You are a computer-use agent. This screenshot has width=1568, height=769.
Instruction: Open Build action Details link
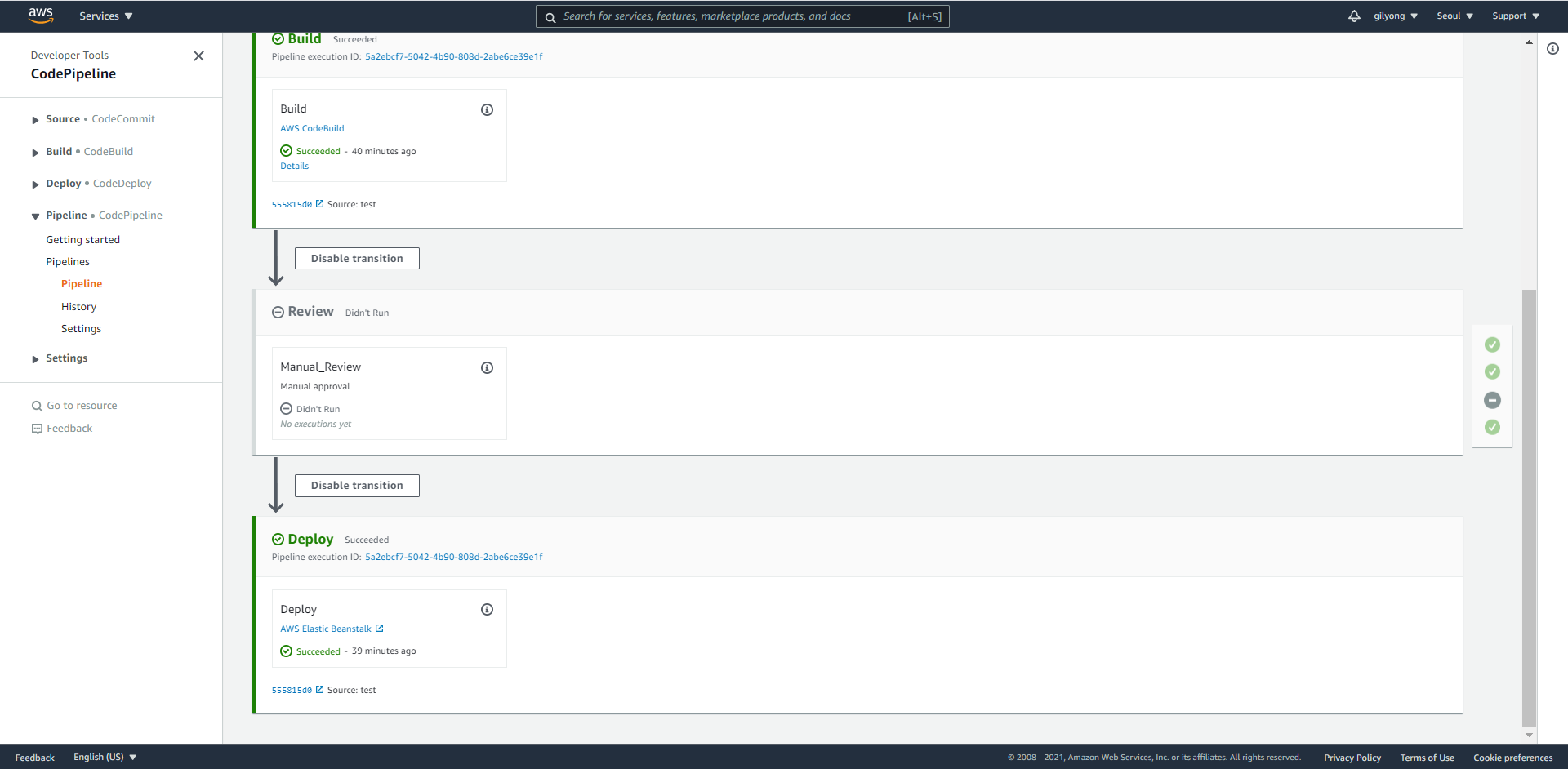pos(294,166)
